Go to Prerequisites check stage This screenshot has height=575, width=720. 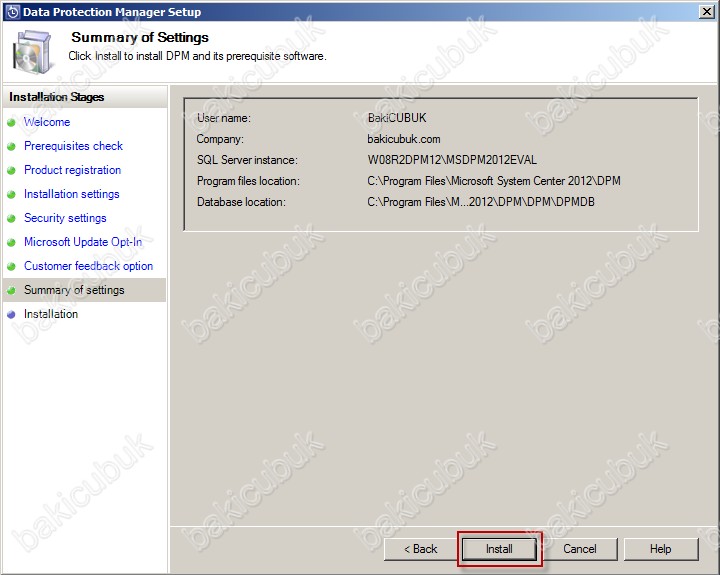pos(73,146)
